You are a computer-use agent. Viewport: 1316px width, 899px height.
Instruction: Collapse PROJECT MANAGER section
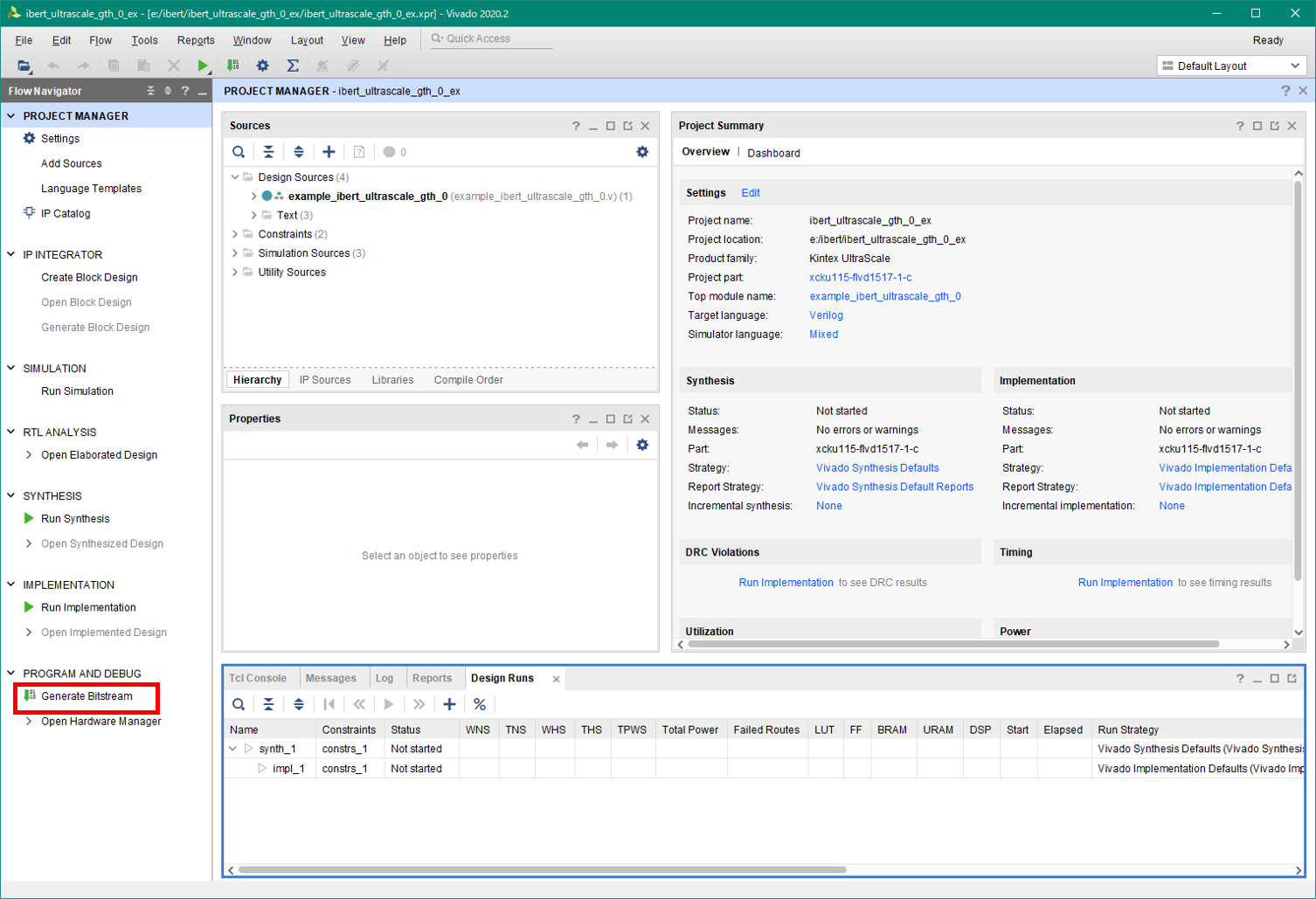coord(10,115)
